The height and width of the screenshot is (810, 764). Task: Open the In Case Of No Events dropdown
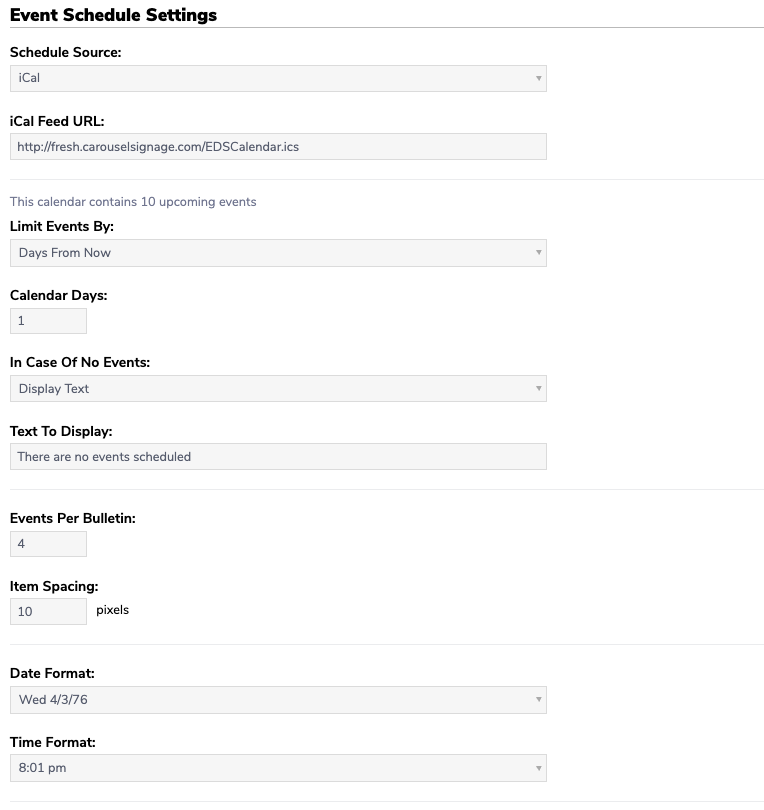coord(278,388)
